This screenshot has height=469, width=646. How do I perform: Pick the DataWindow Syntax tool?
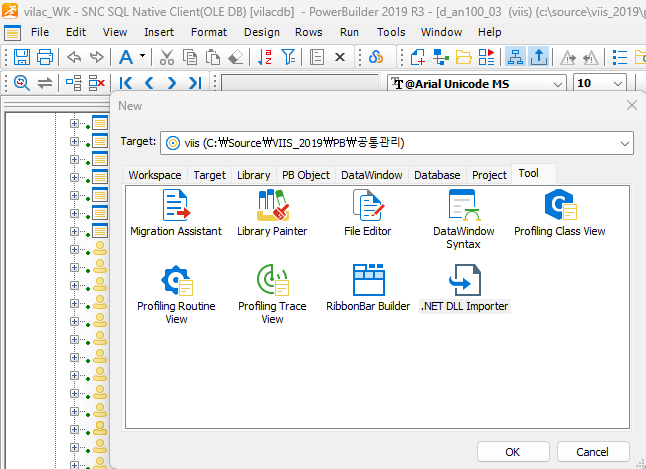tap(463, 219)
